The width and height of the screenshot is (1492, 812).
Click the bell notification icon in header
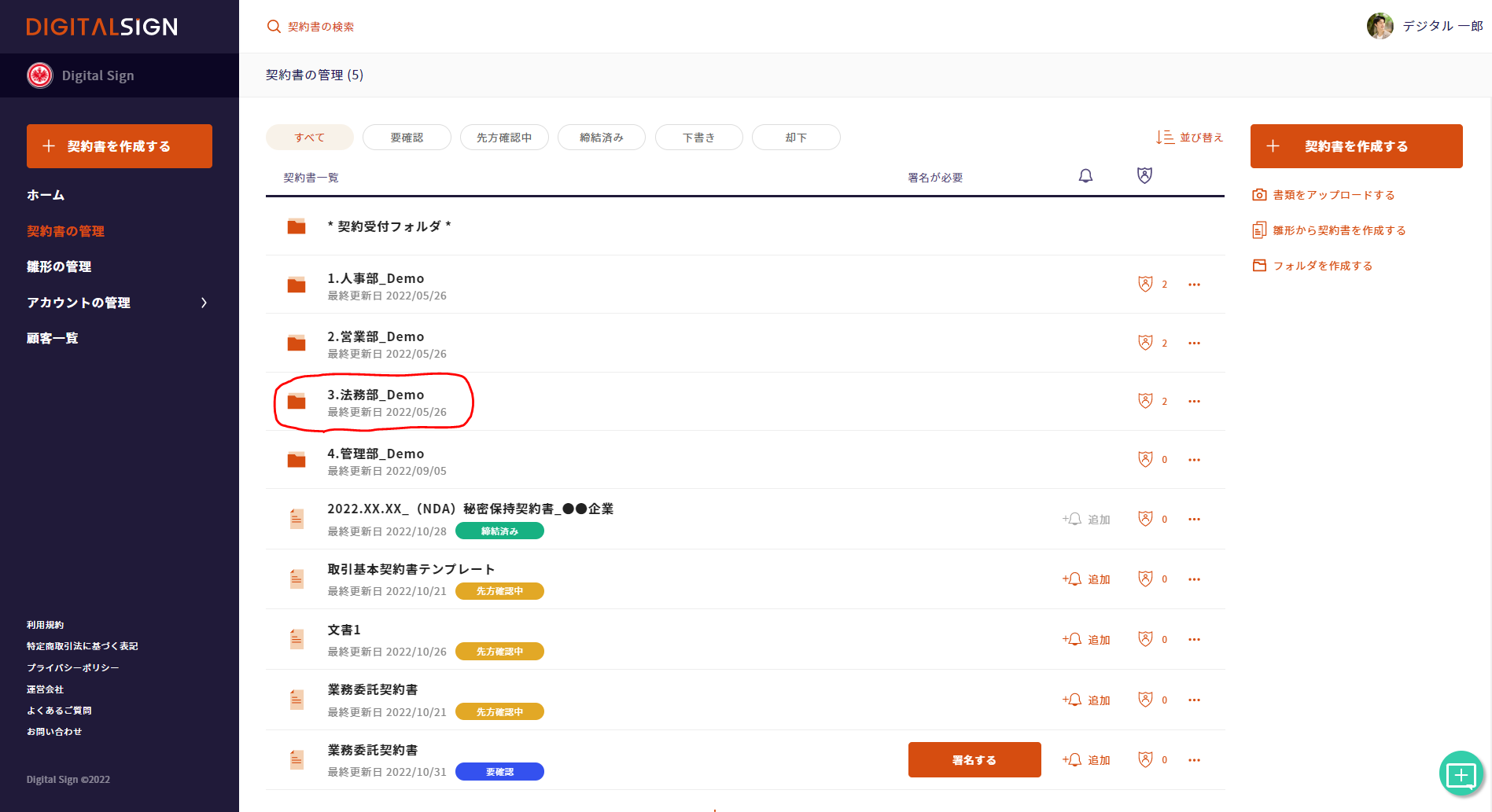tap(1085, 176)
